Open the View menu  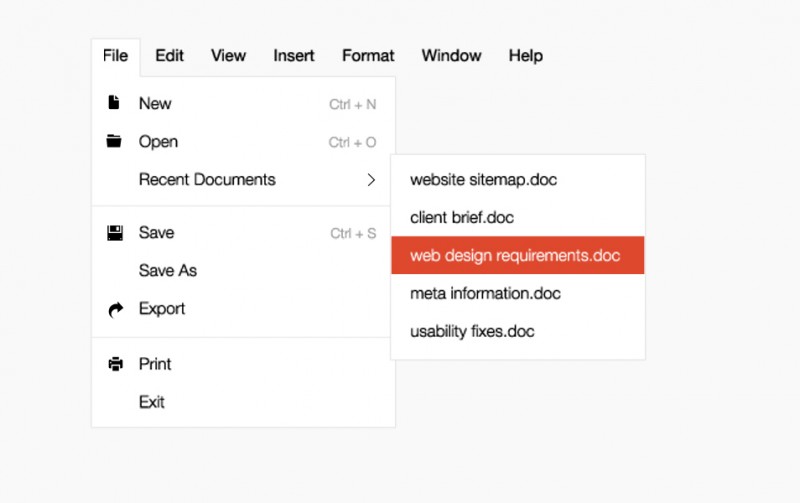(228, 56)
